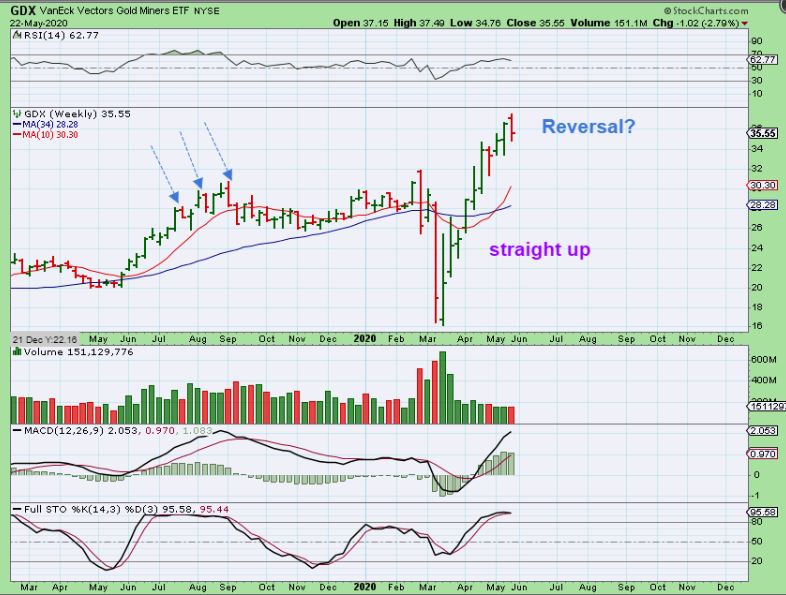Click the 2020 label below the price panel
Screen dimensions: 786x595
[364, 339]
